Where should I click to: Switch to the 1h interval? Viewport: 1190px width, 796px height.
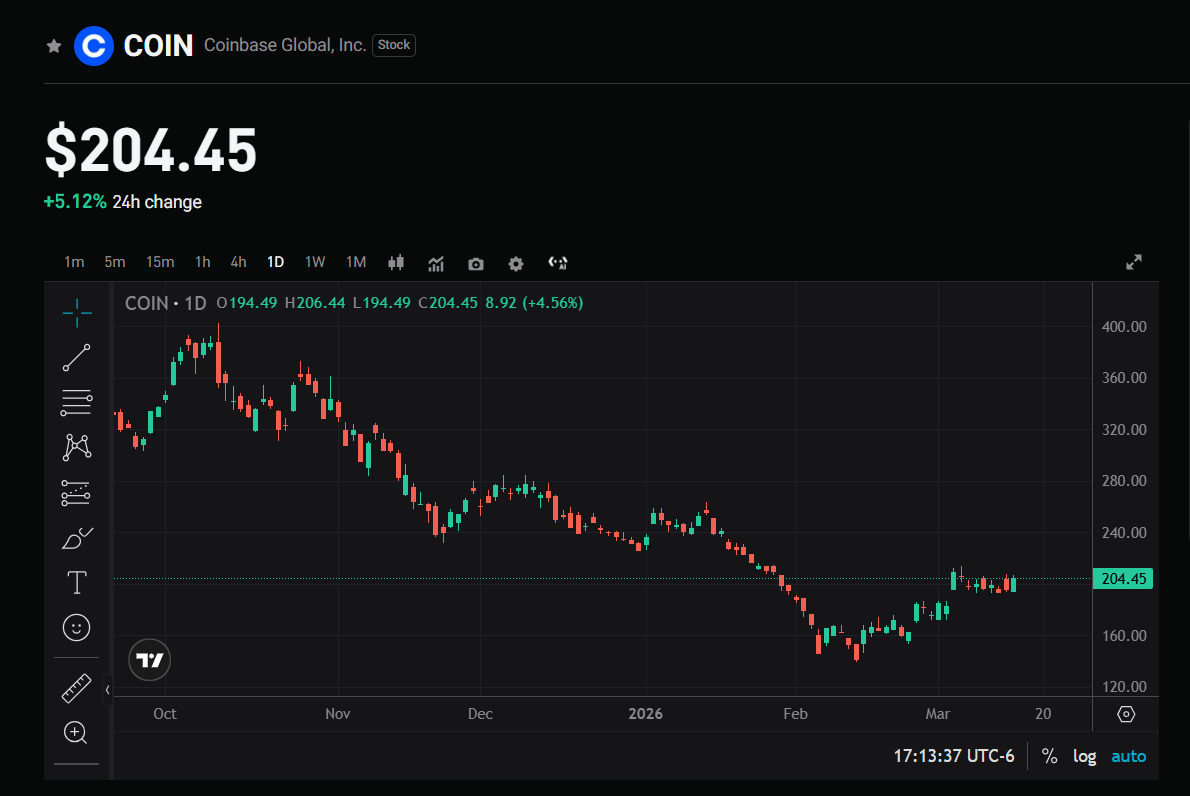coord(203,262)
